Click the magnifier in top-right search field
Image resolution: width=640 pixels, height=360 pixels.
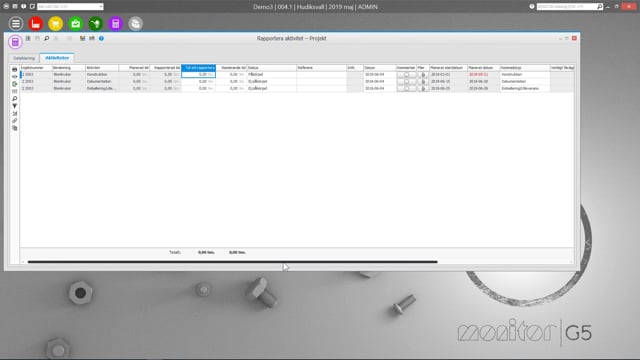(x=600, y=7)
